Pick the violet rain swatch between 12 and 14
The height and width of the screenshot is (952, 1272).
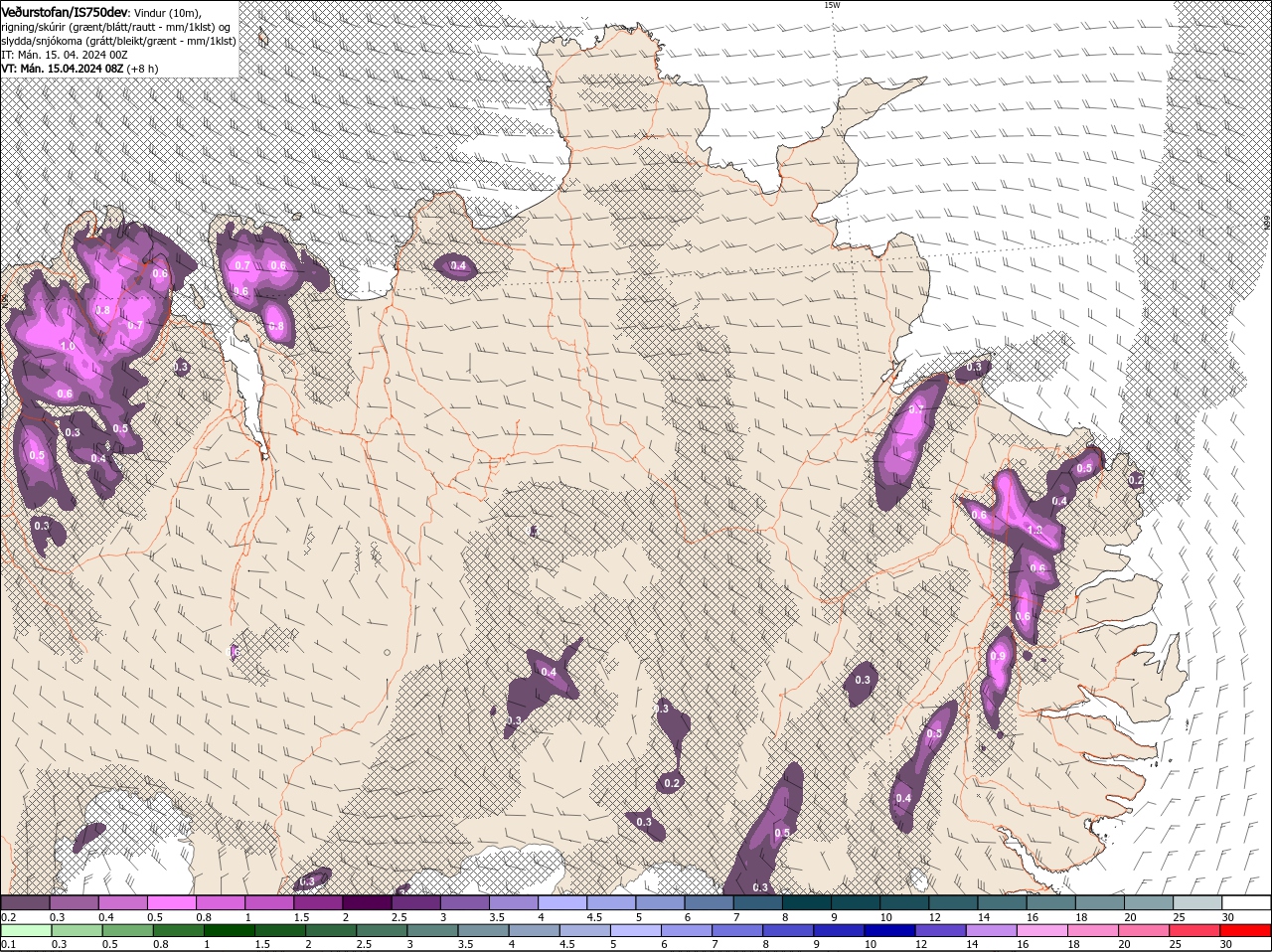click(x=942, y=930)
